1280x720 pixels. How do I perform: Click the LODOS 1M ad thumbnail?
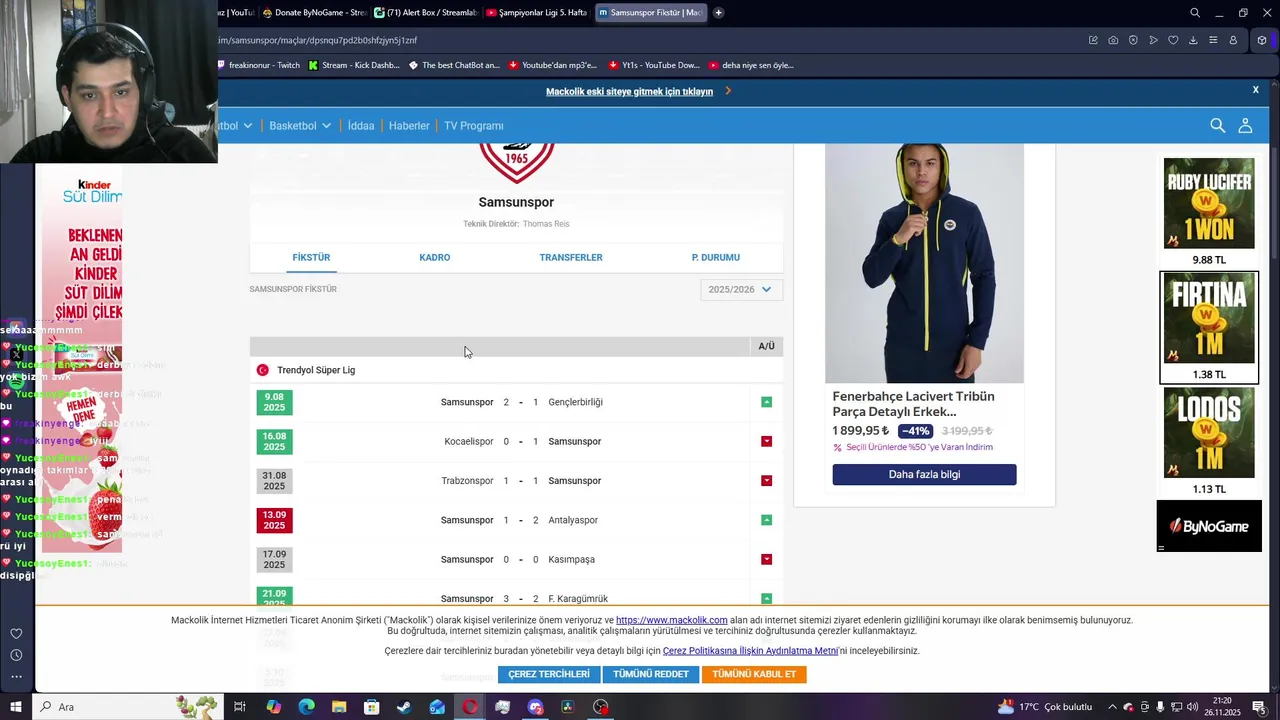click(1209, 433)
